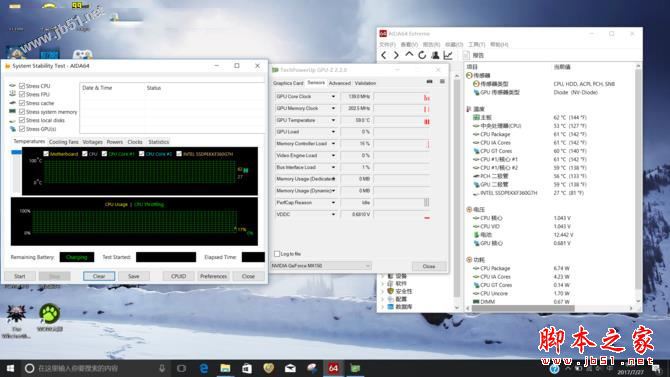Open GPU Memory Clock sensor dropdown

click(x=333, y=109)
